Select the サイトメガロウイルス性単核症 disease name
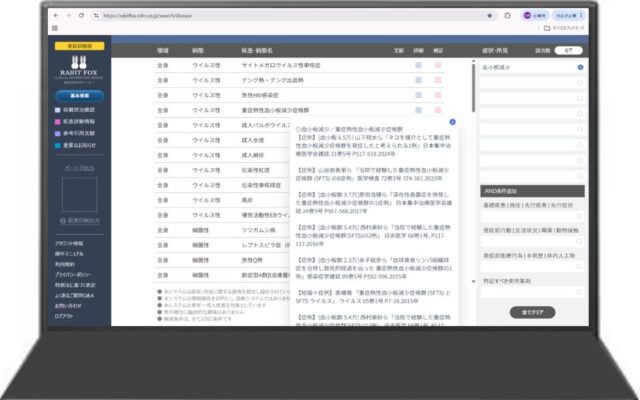This screenshot has height=400, width=640. 281,65
